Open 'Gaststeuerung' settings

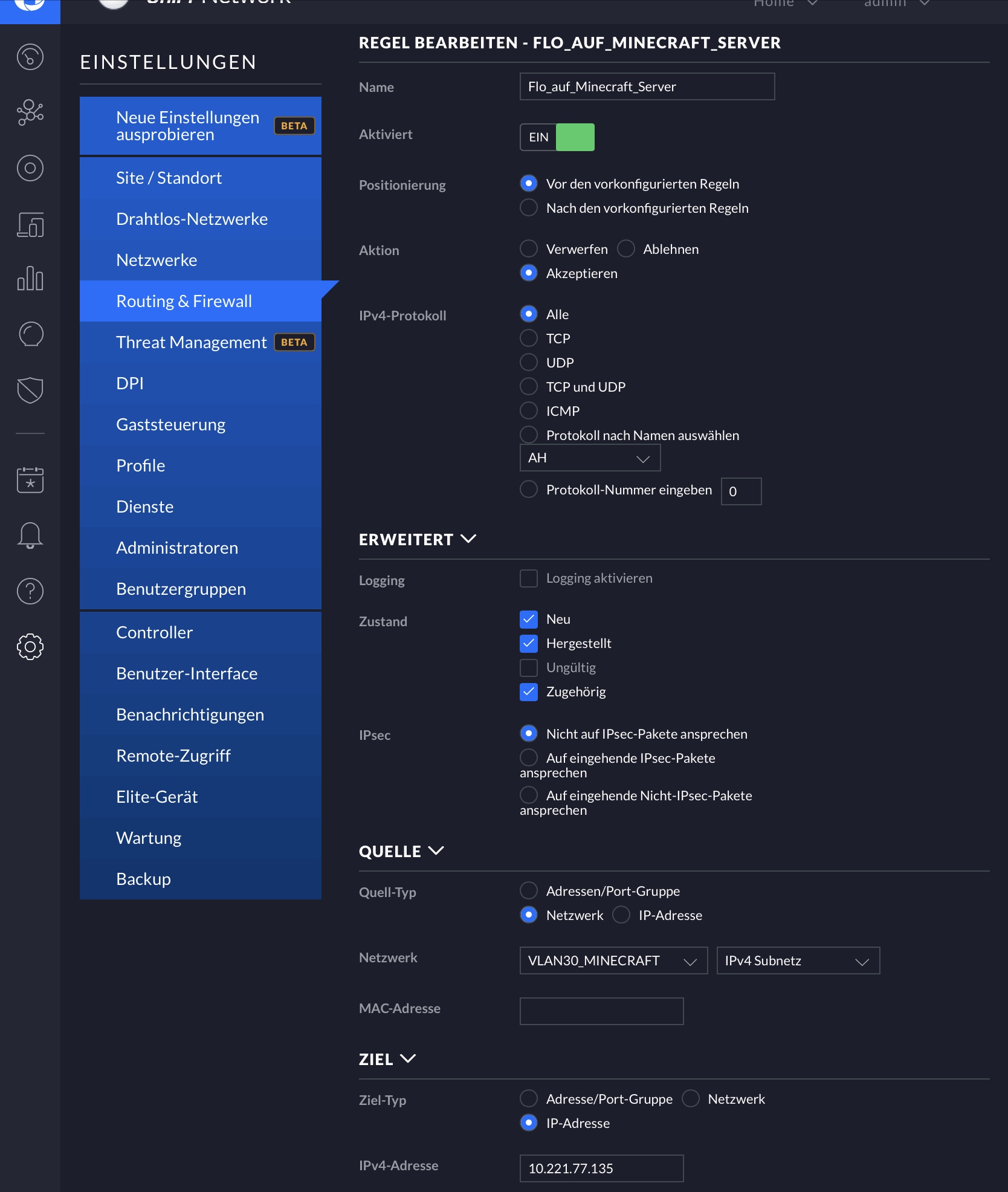pos(201,424)
